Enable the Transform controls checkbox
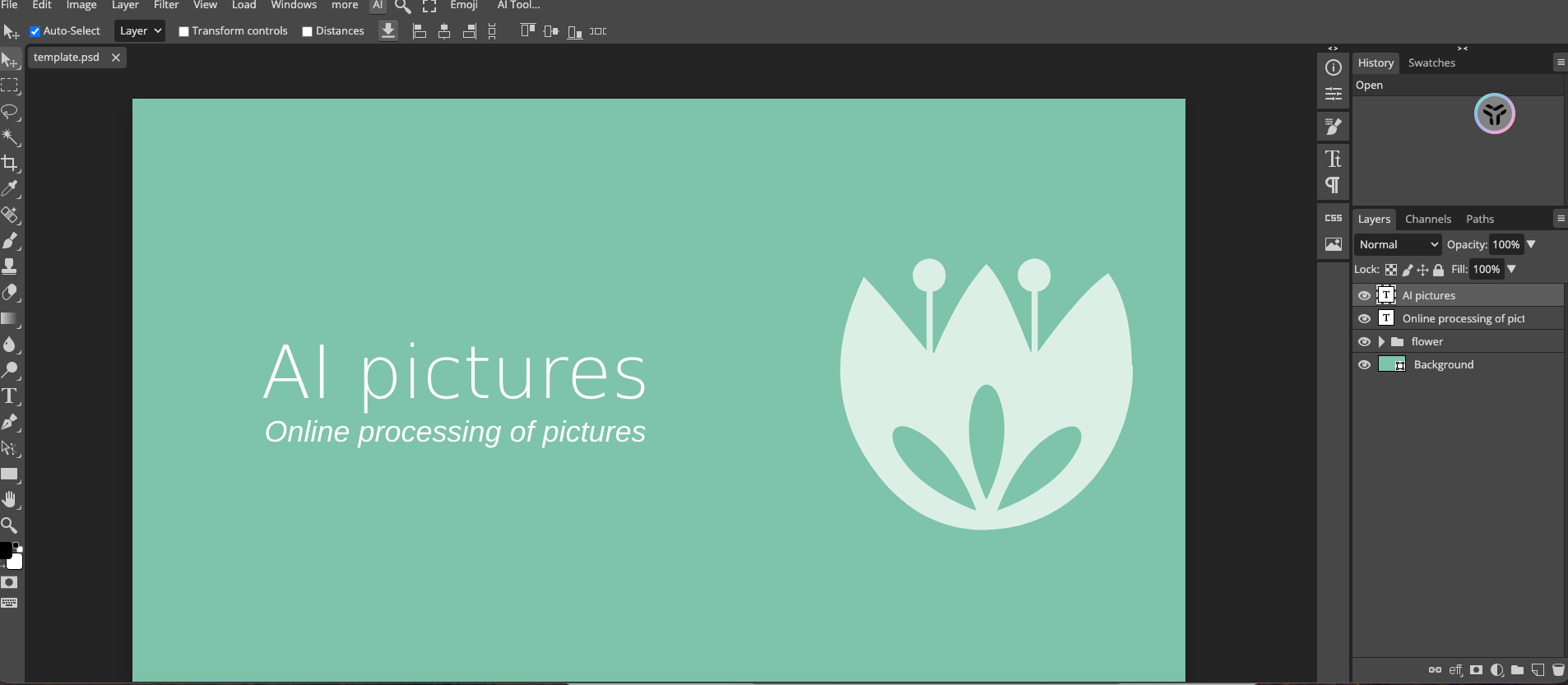The image size is (1568, 685). (184, 31)
